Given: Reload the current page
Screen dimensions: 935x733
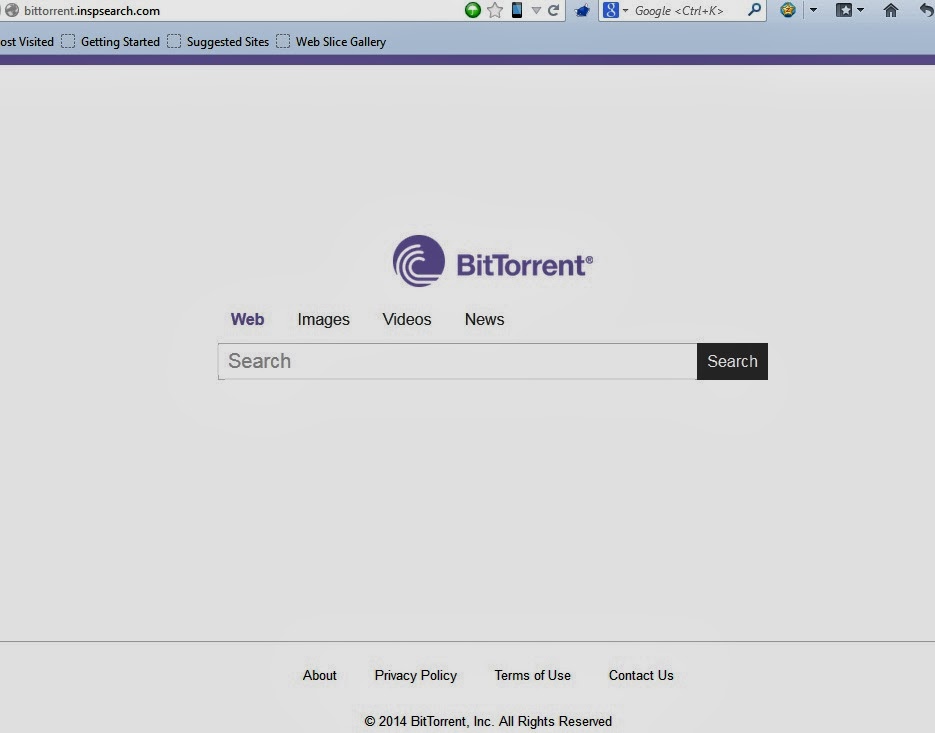Looking at the screenshot, I should tap(553, 10).
